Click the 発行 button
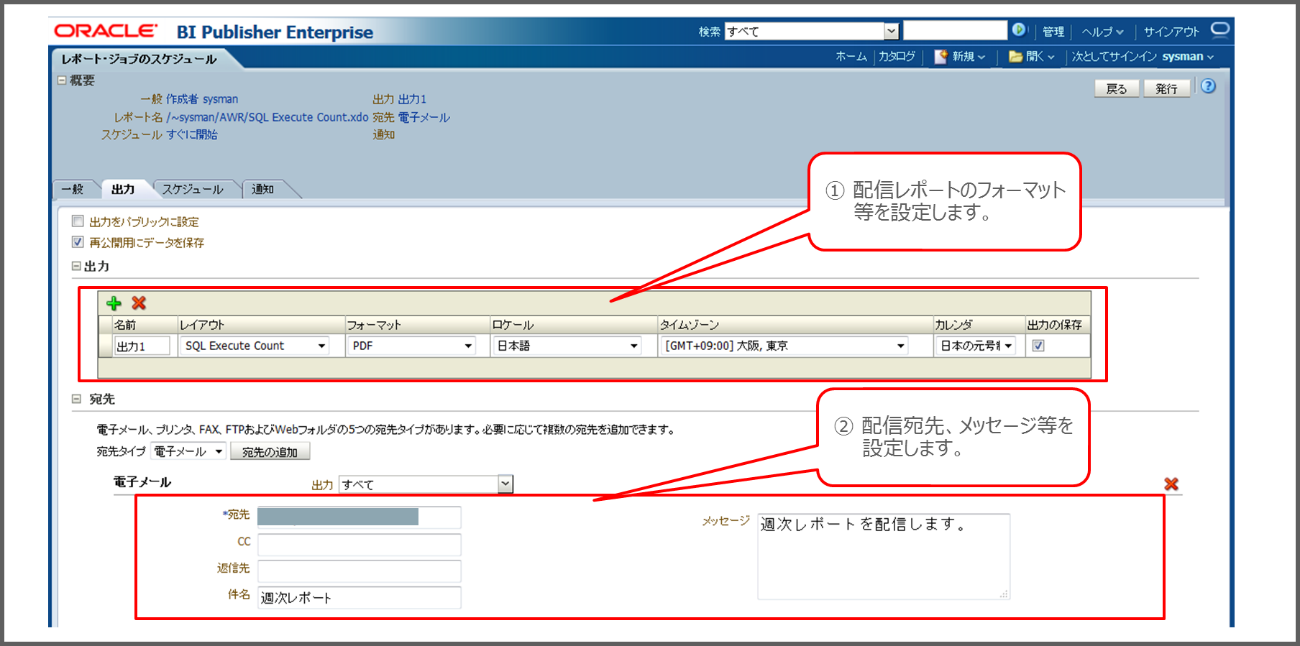The image size is (1300, 646). tap(1166, 88)
